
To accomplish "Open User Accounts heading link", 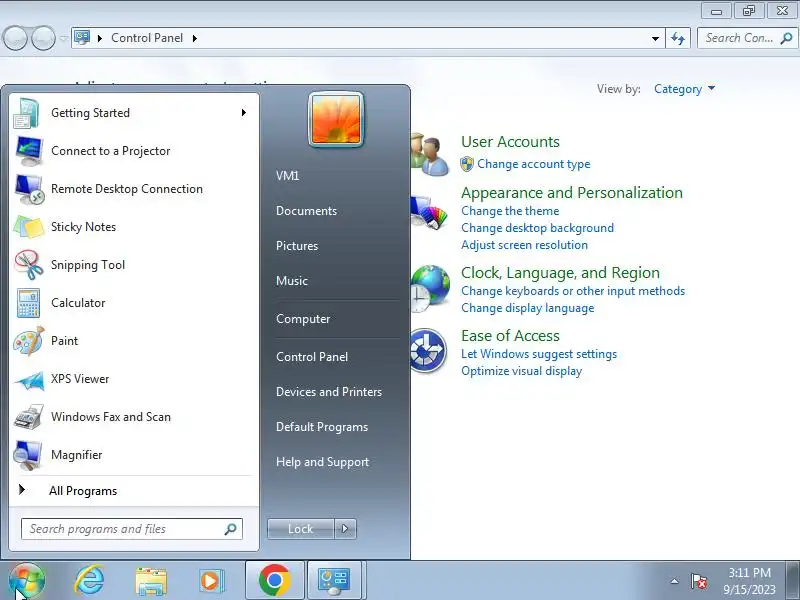I will 510,142.
